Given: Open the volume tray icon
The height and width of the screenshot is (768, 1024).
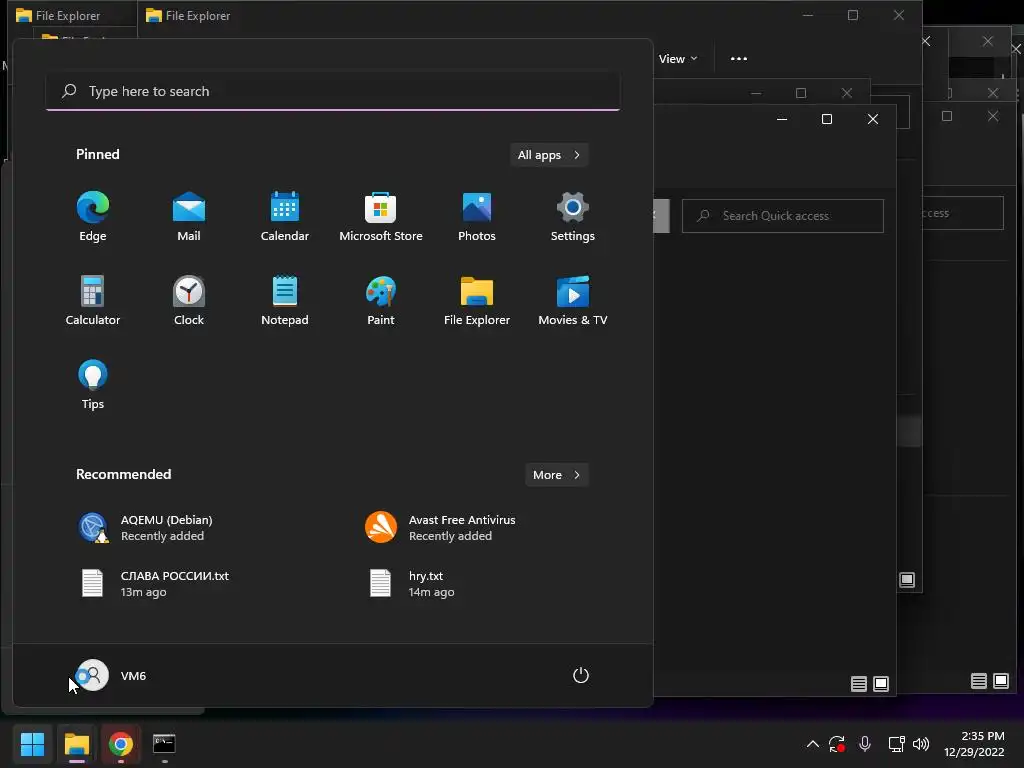Looking at the screenshot, I should point(921,744).
